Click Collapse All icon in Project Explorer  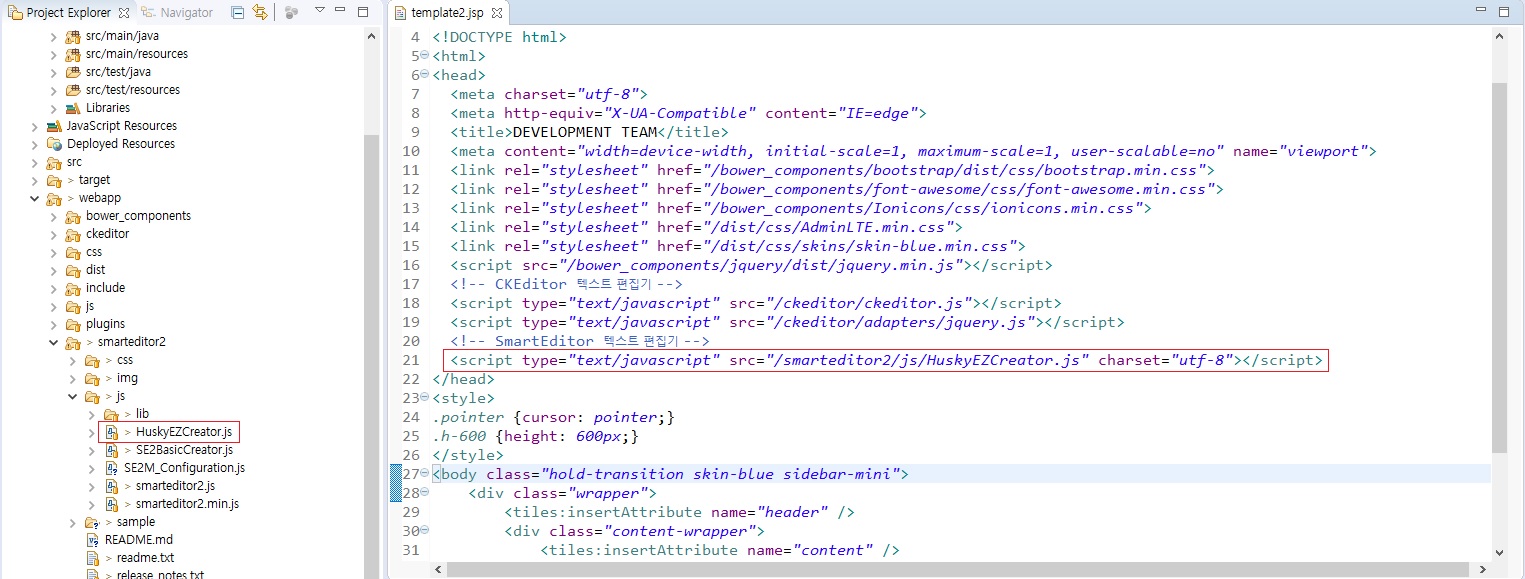click(x=237, y=12)
